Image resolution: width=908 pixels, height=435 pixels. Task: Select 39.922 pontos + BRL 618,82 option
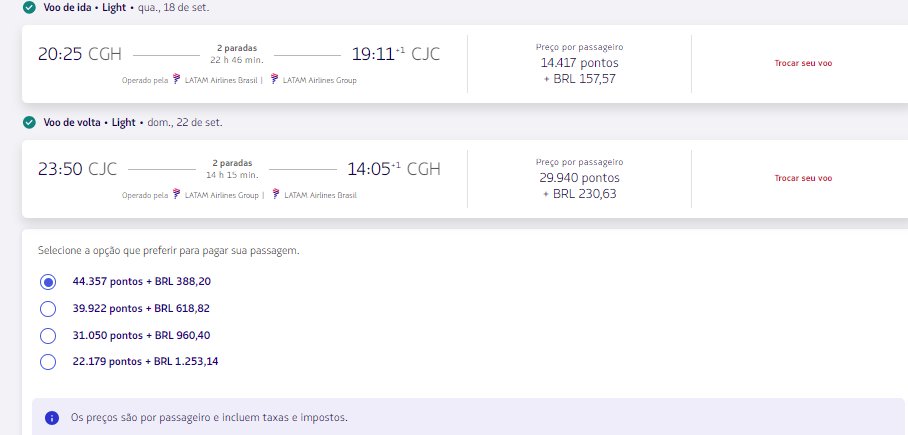coord(48,309)
